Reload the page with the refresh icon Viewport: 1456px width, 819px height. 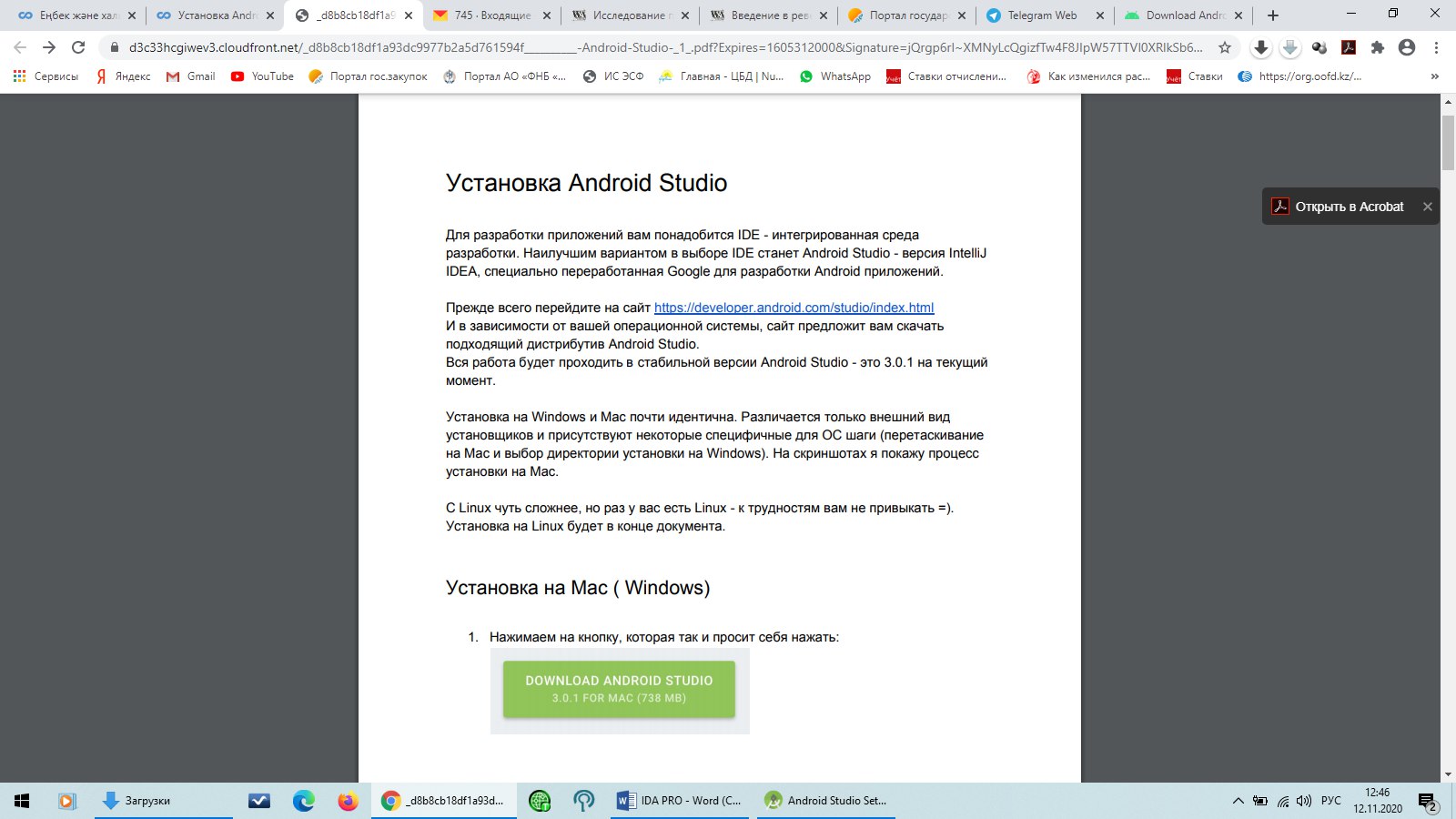tap(78, 47)
